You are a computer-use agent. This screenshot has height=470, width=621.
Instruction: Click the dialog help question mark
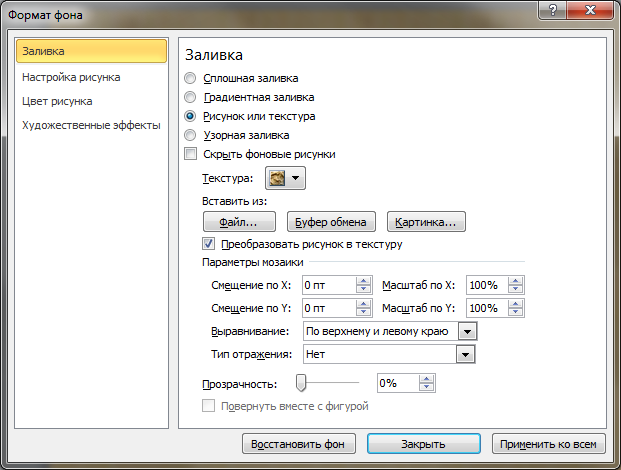pos(552,10)
